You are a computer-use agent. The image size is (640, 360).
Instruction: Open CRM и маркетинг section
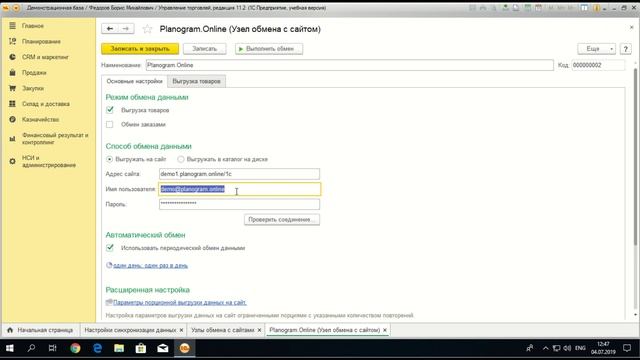click(x=45, y=57)
